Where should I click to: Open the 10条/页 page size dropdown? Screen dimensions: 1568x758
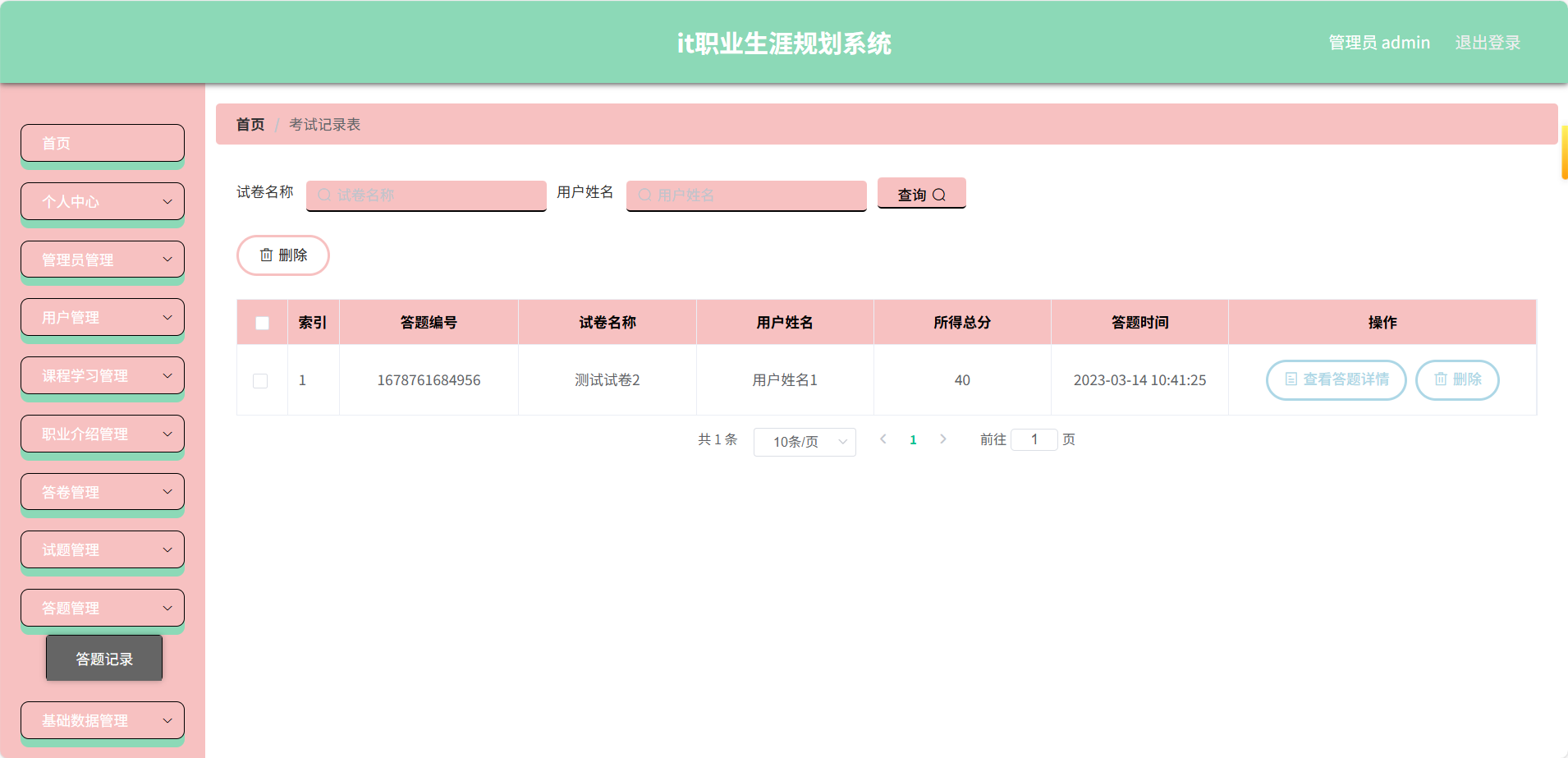[x=805, y=442]
